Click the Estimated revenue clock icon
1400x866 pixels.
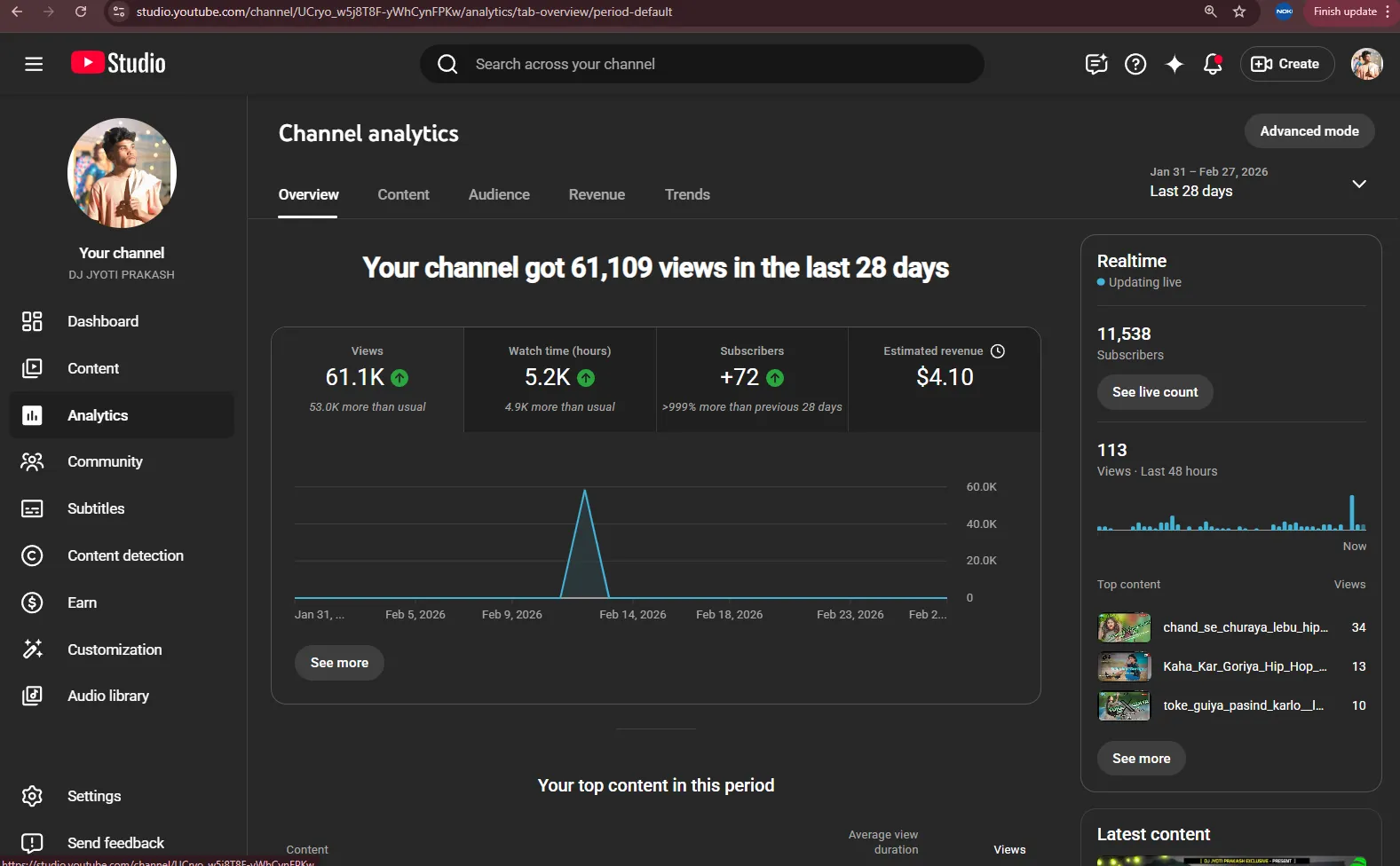point(998,351)
